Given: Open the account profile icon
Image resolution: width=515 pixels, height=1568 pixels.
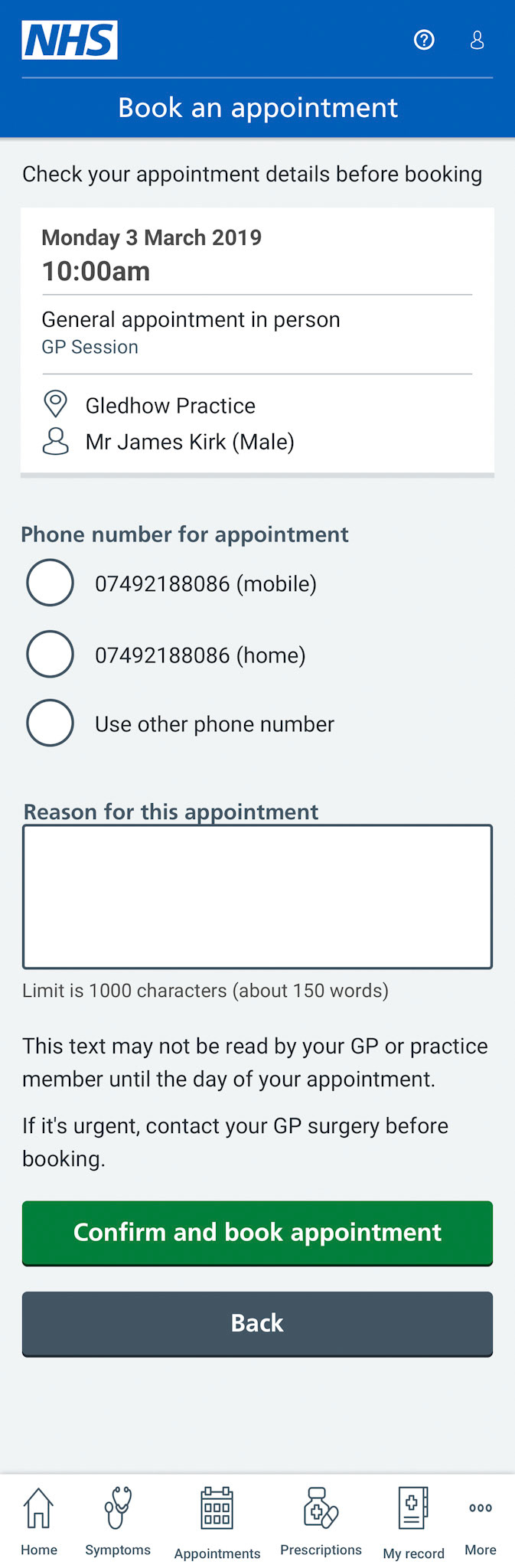Looking at the screenshot, I should (477, 40).
